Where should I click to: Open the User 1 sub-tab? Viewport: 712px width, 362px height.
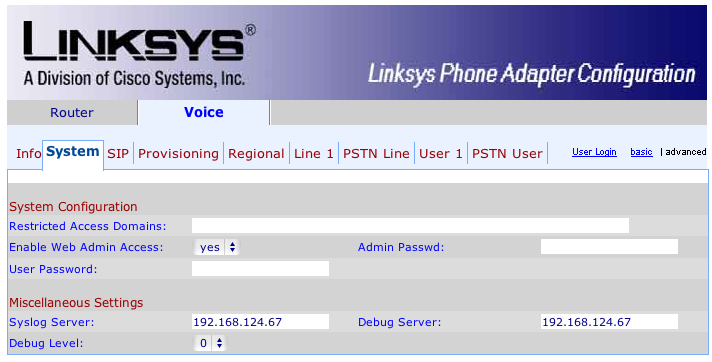[440, 154]
